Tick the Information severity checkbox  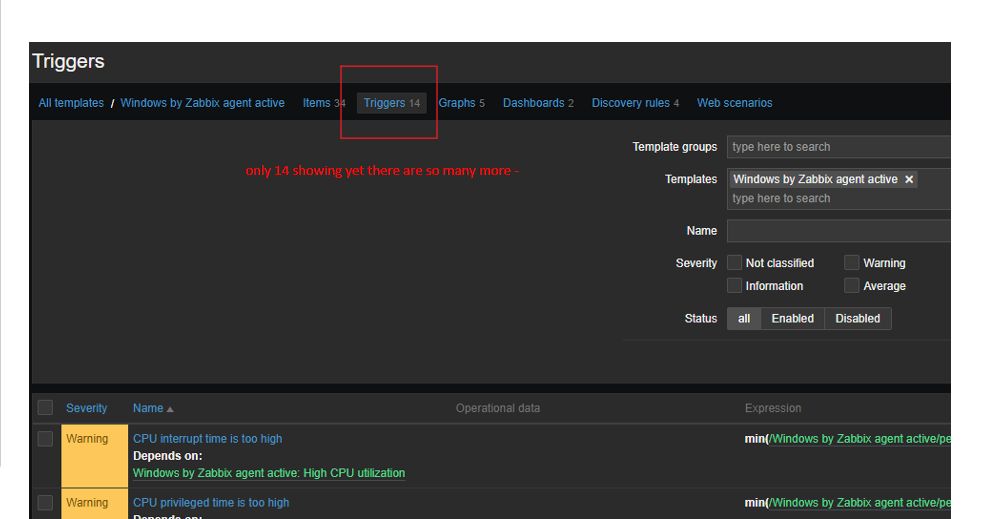pos(734,286)
